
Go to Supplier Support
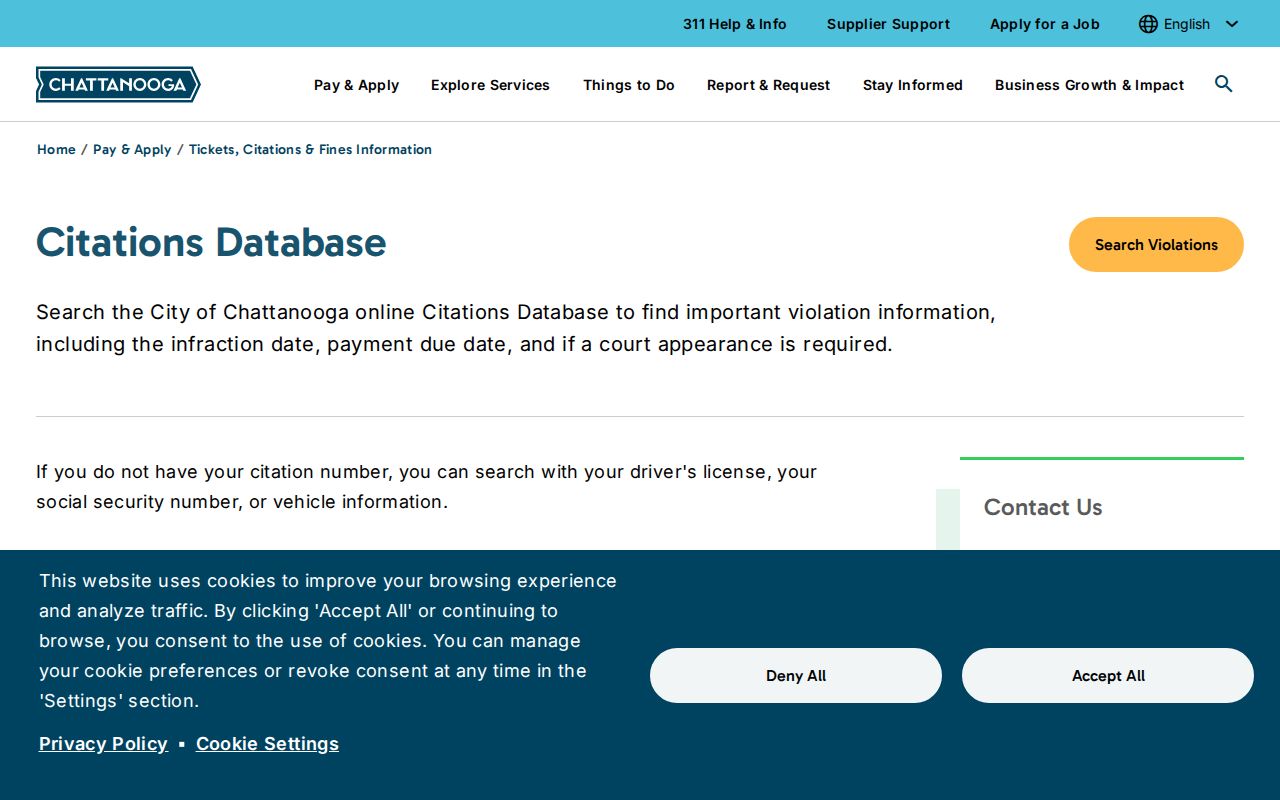888,24
